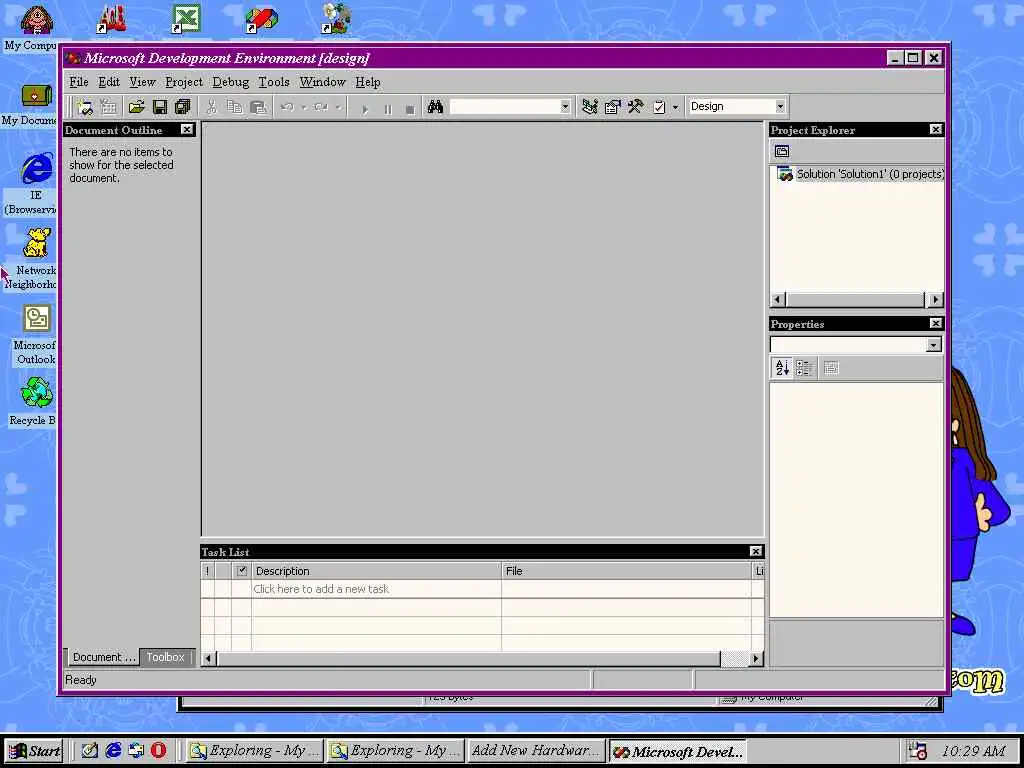Click the Find binoculars icon
The image size is (1024, 768).
click(435, 107)
